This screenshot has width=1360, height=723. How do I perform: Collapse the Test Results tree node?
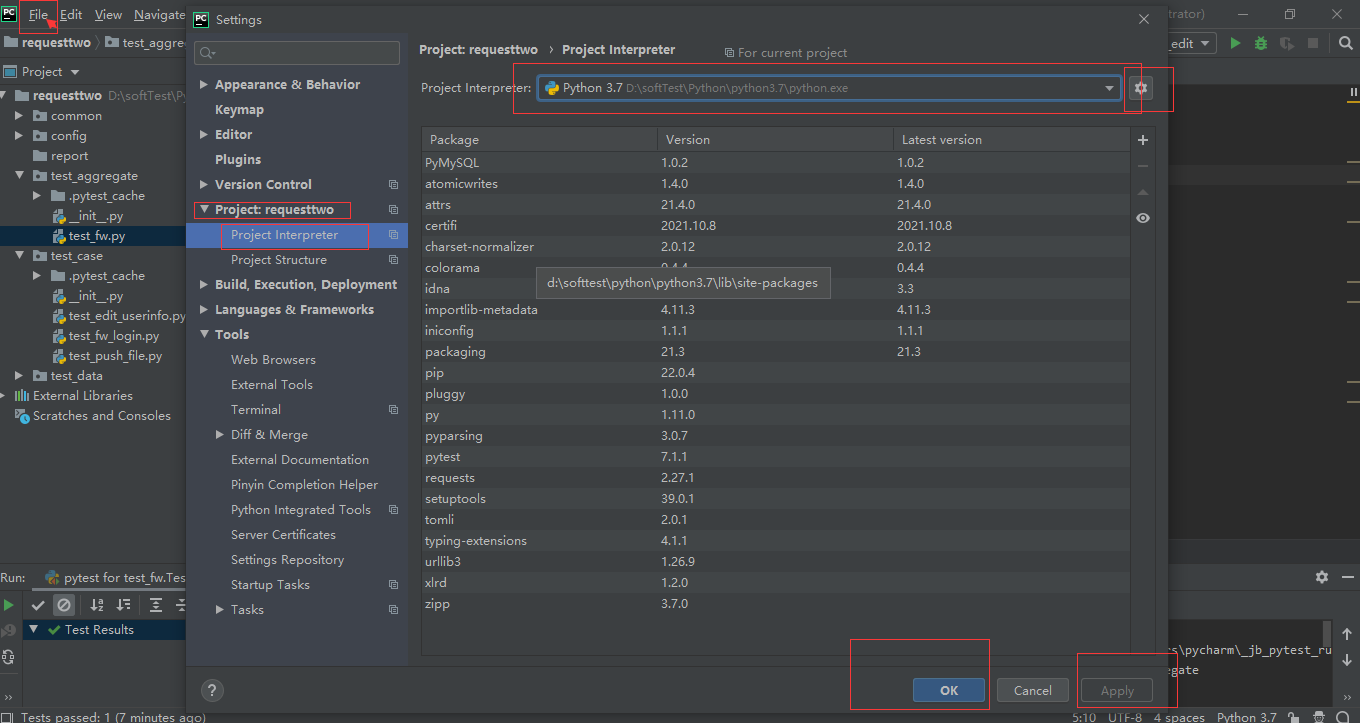[33, 630]
